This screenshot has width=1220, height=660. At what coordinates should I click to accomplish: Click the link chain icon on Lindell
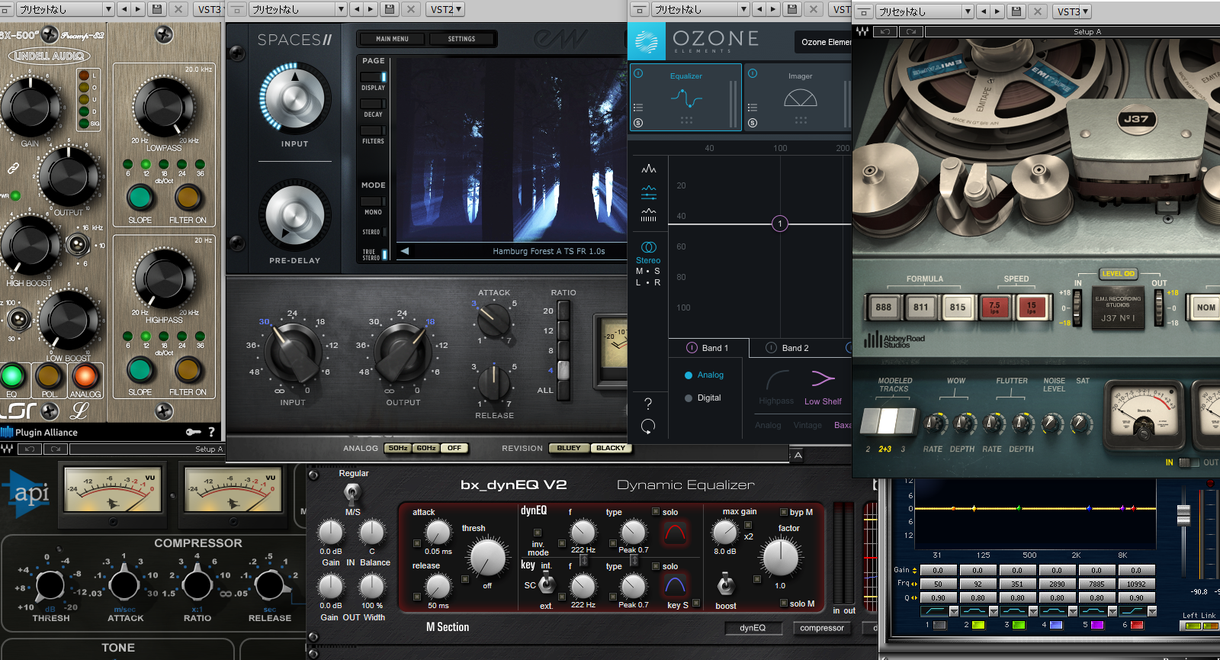point(14,170)
